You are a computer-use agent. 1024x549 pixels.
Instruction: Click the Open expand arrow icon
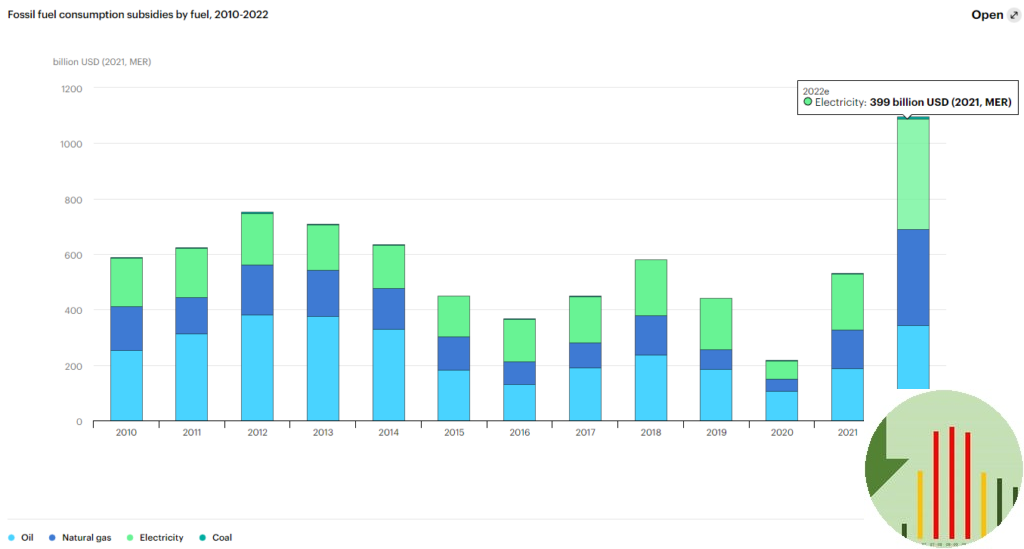[1014, 15]
